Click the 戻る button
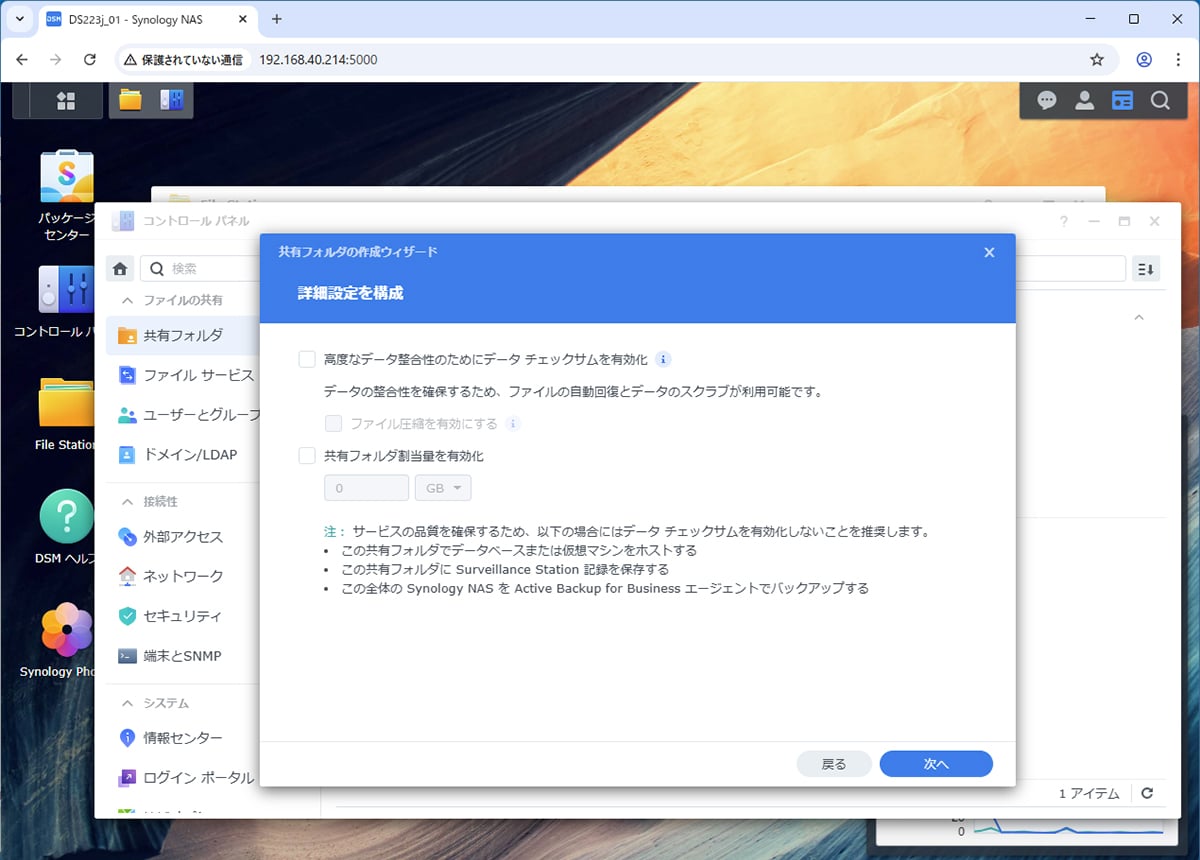Viewport: 1200px width, 860px height. click(x=834, y=764)
